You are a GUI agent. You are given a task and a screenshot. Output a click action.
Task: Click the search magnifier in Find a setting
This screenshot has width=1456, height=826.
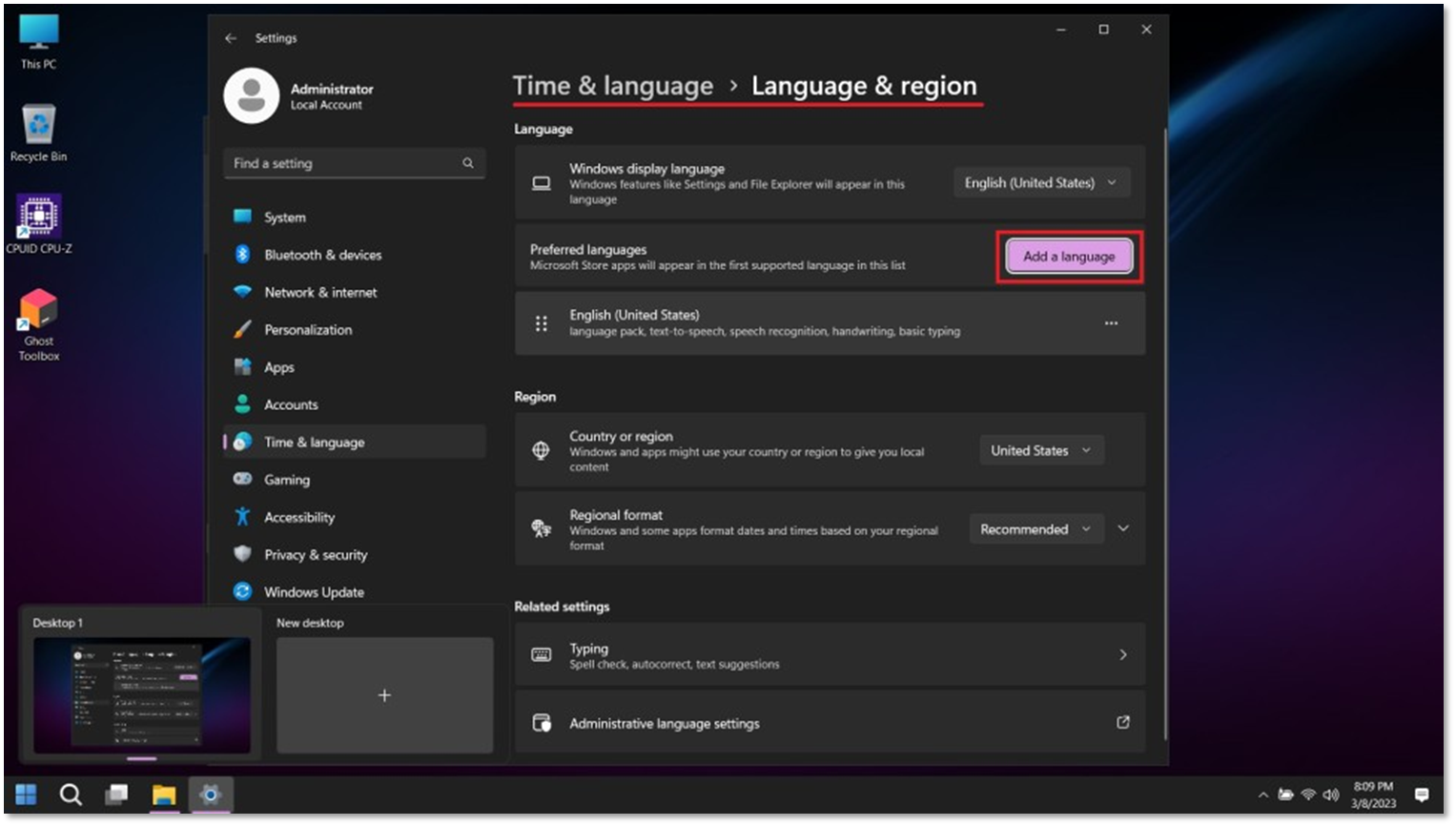pos(468,163)
